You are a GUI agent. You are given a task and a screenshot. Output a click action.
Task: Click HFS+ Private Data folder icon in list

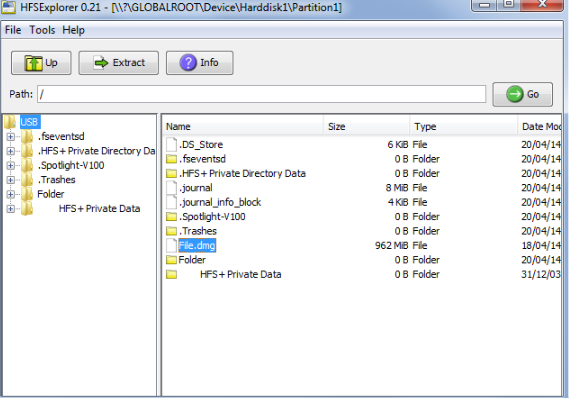click(x=171, y=274)
